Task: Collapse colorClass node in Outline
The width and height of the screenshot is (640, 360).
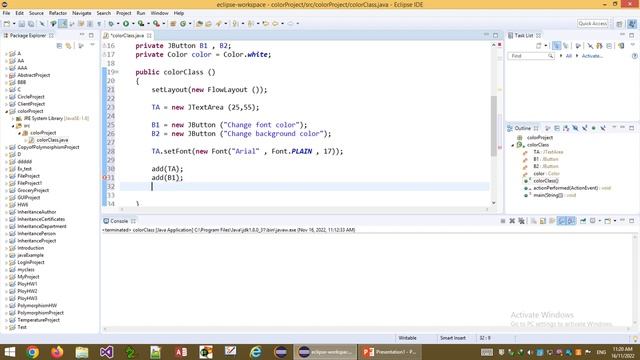Action: point(513,145)
